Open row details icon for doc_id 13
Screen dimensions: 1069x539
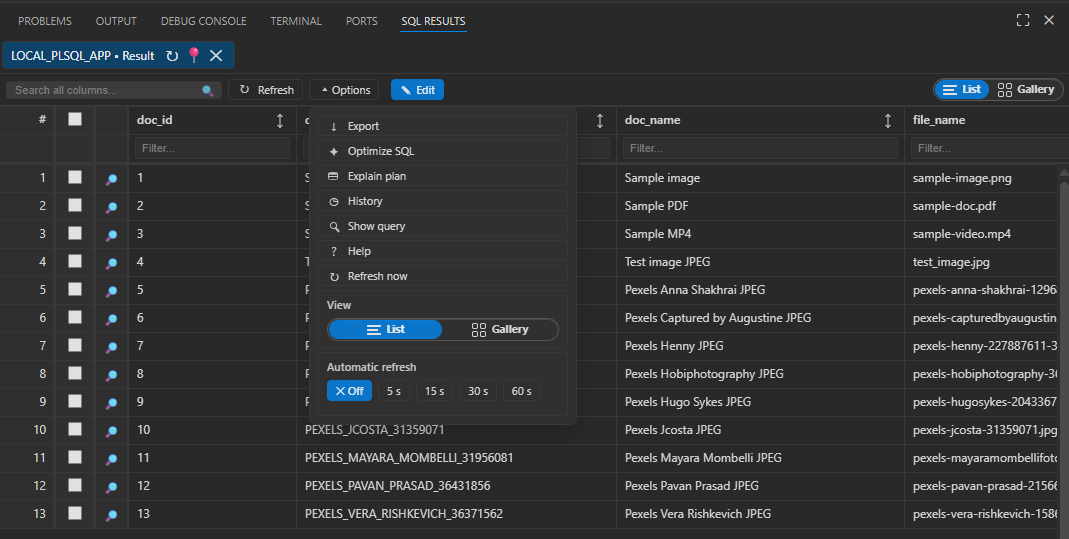click(x=111, y=514)
